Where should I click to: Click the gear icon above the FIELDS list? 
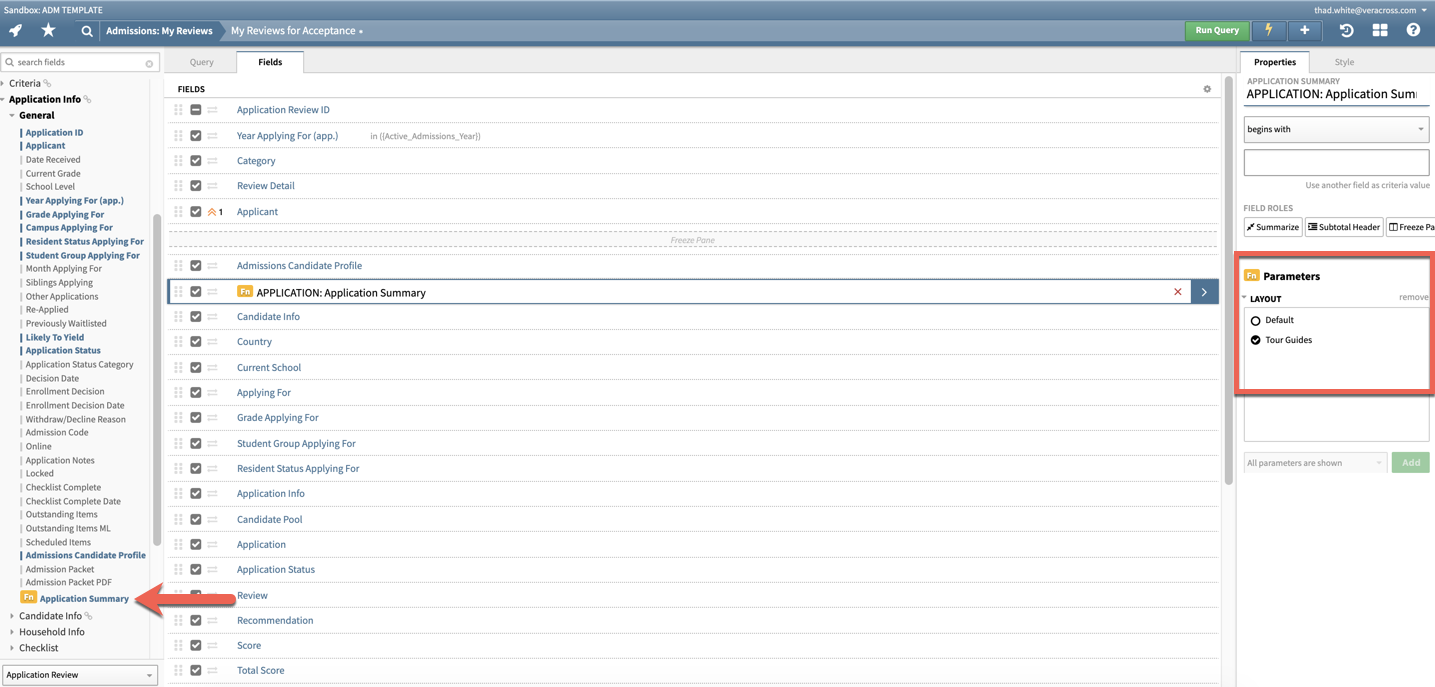coord(1207,89)
